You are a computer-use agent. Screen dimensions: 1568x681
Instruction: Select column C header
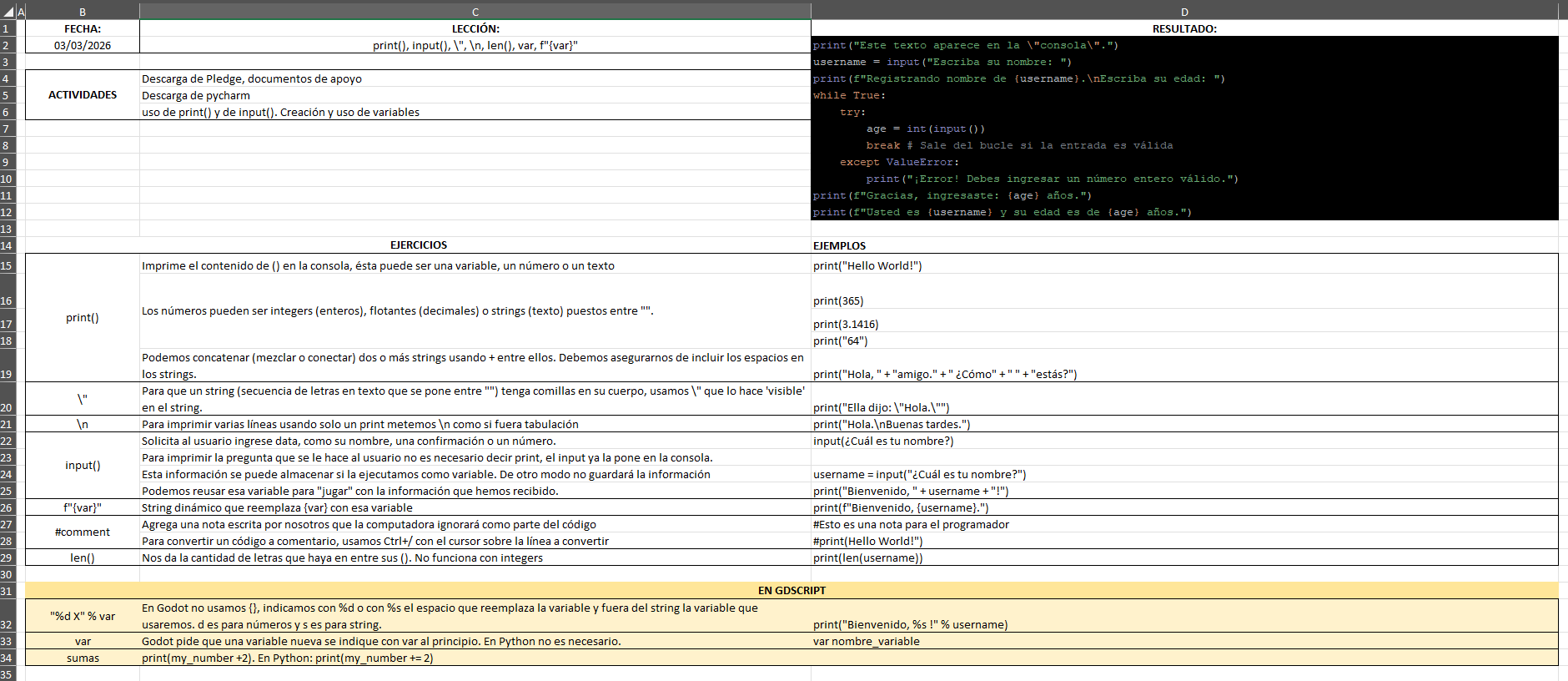(475, 12)
